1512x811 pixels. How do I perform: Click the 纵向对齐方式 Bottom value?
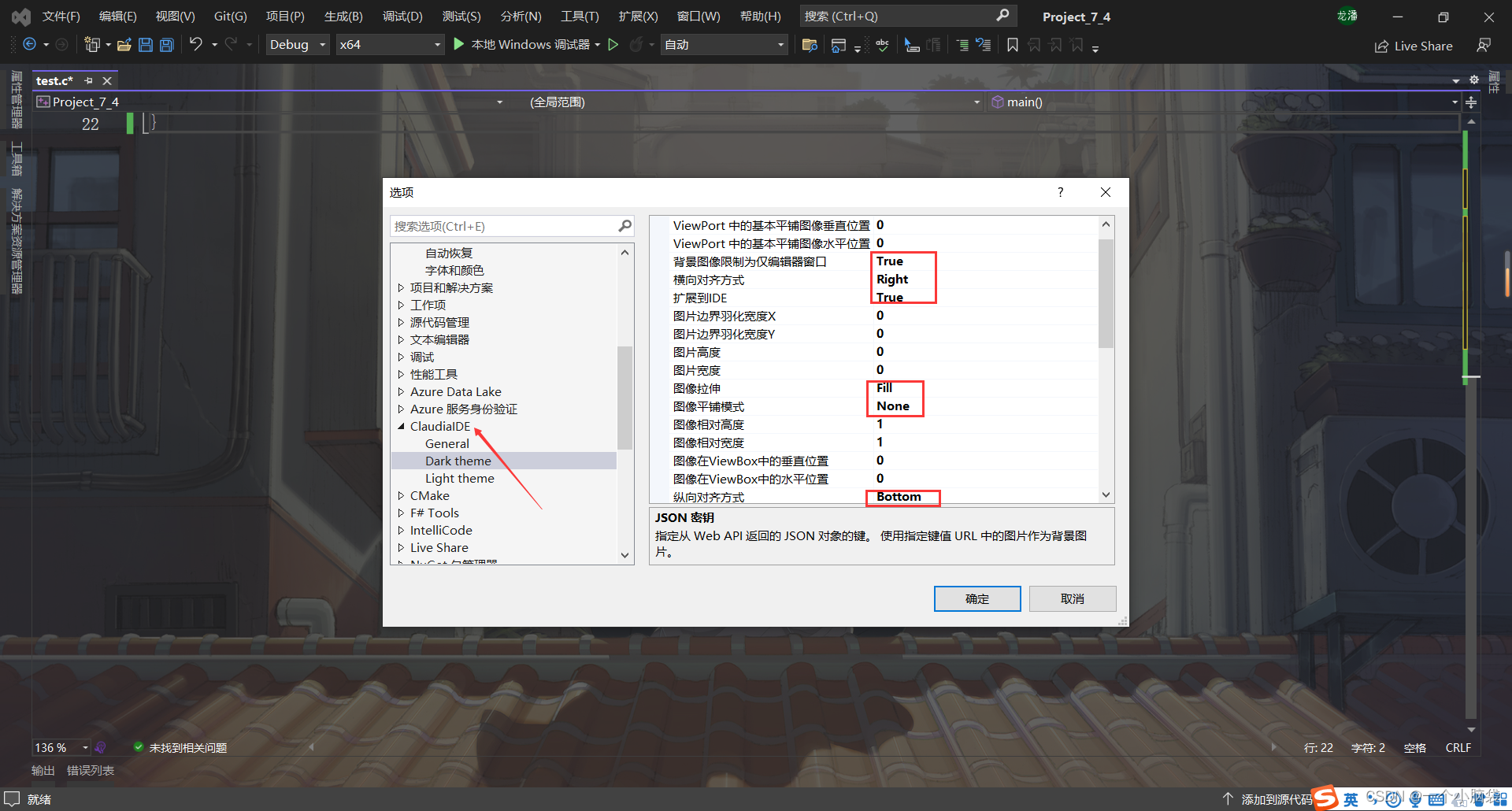click(899, 497)
